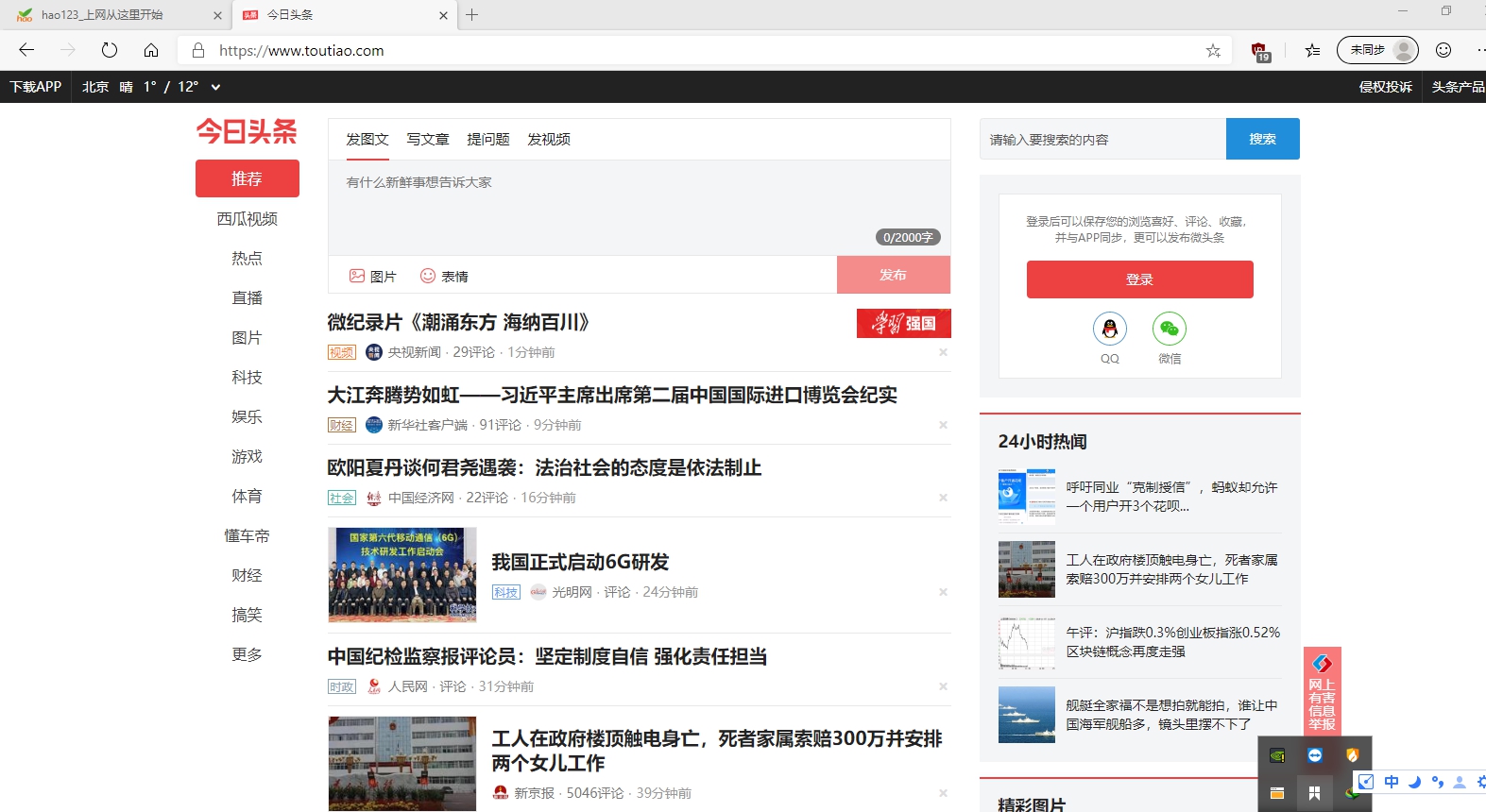
Task: Reload the page with the refresh icon
Action: pyautogui.click(x=110, y=50)
